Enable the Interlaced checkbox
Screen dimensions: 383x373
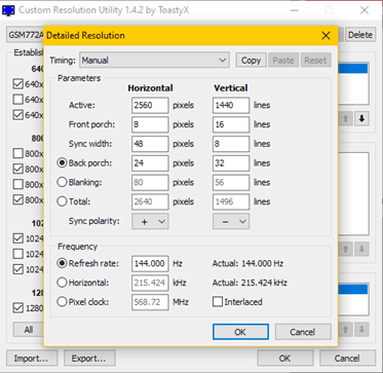tap(218, 302)
